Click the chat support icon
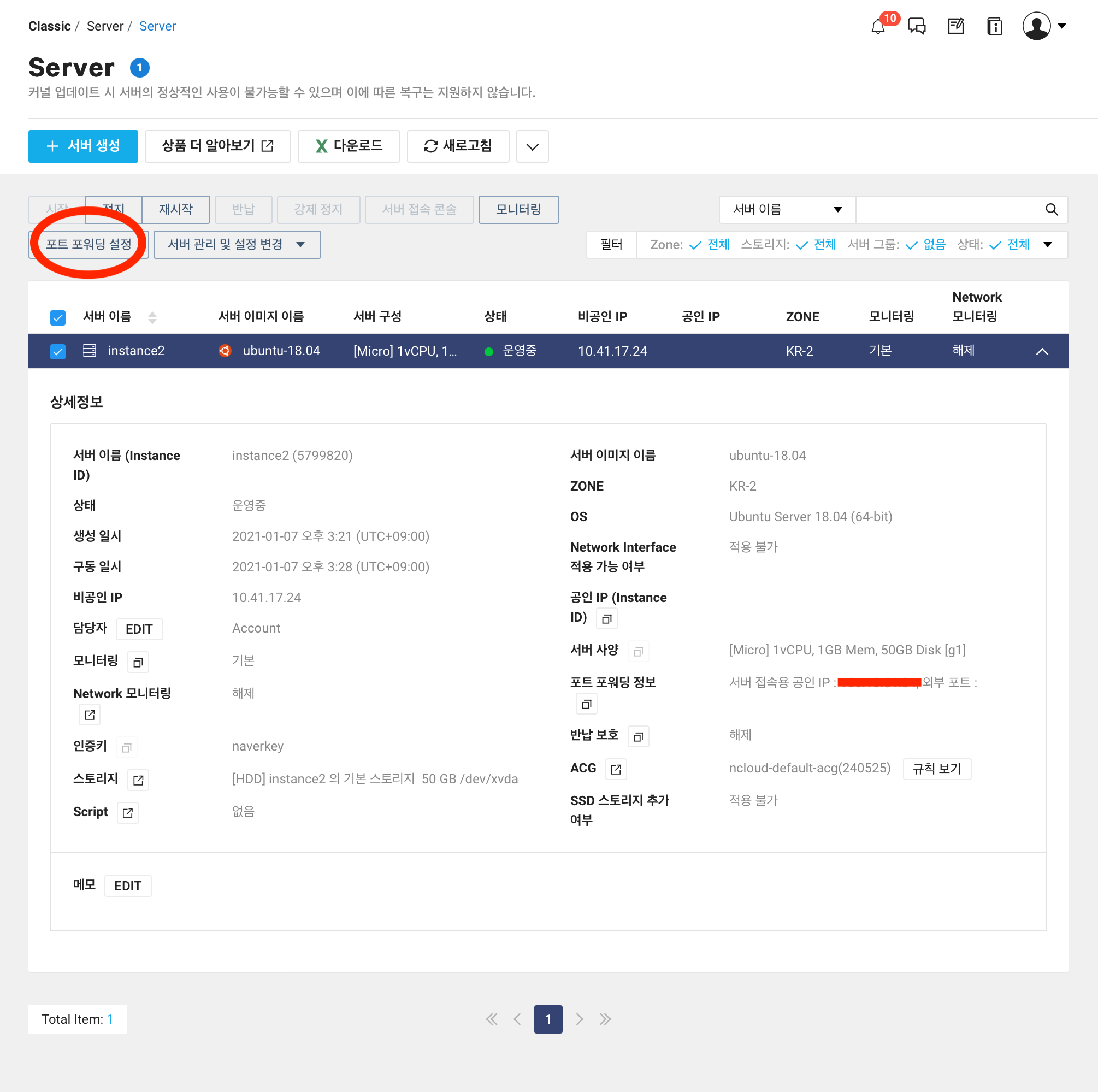The height and width of the screenshot is (1092, 1098). coord(916,26)
